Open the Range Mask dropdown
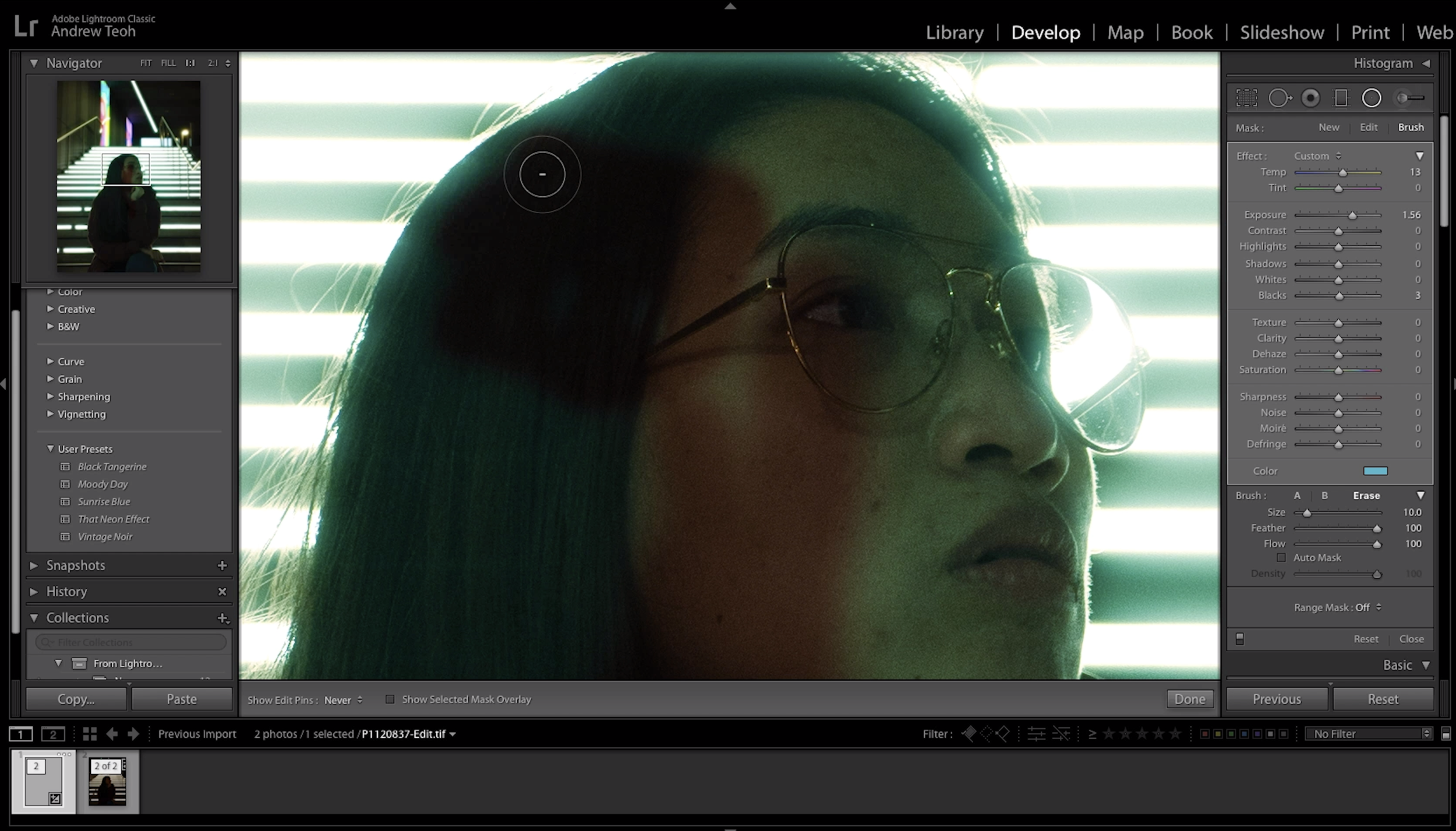Screen dimensions: 1456x831 pyautogui.click(x=1337, y=607)
